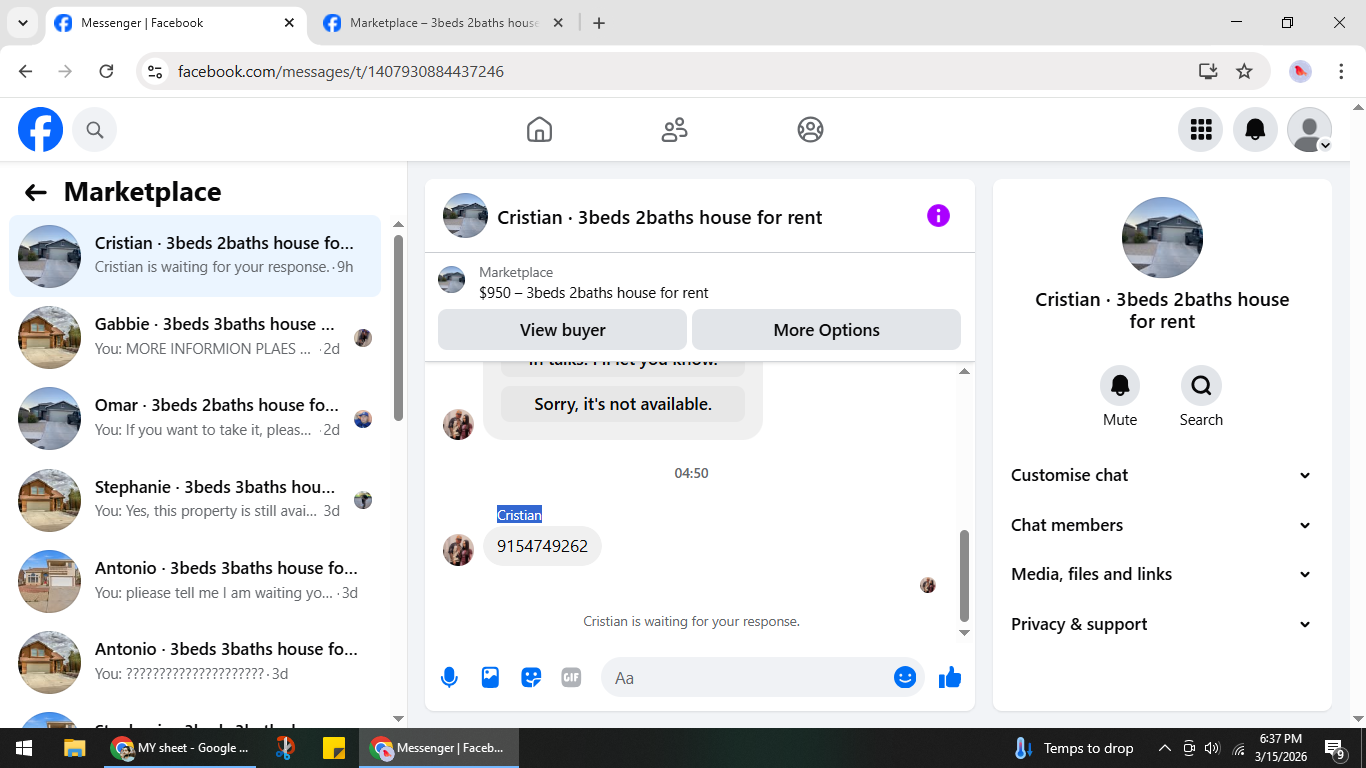Screen dimensions: 1366x768
Task: Choose a sticker icon
Action: [531, 677]
